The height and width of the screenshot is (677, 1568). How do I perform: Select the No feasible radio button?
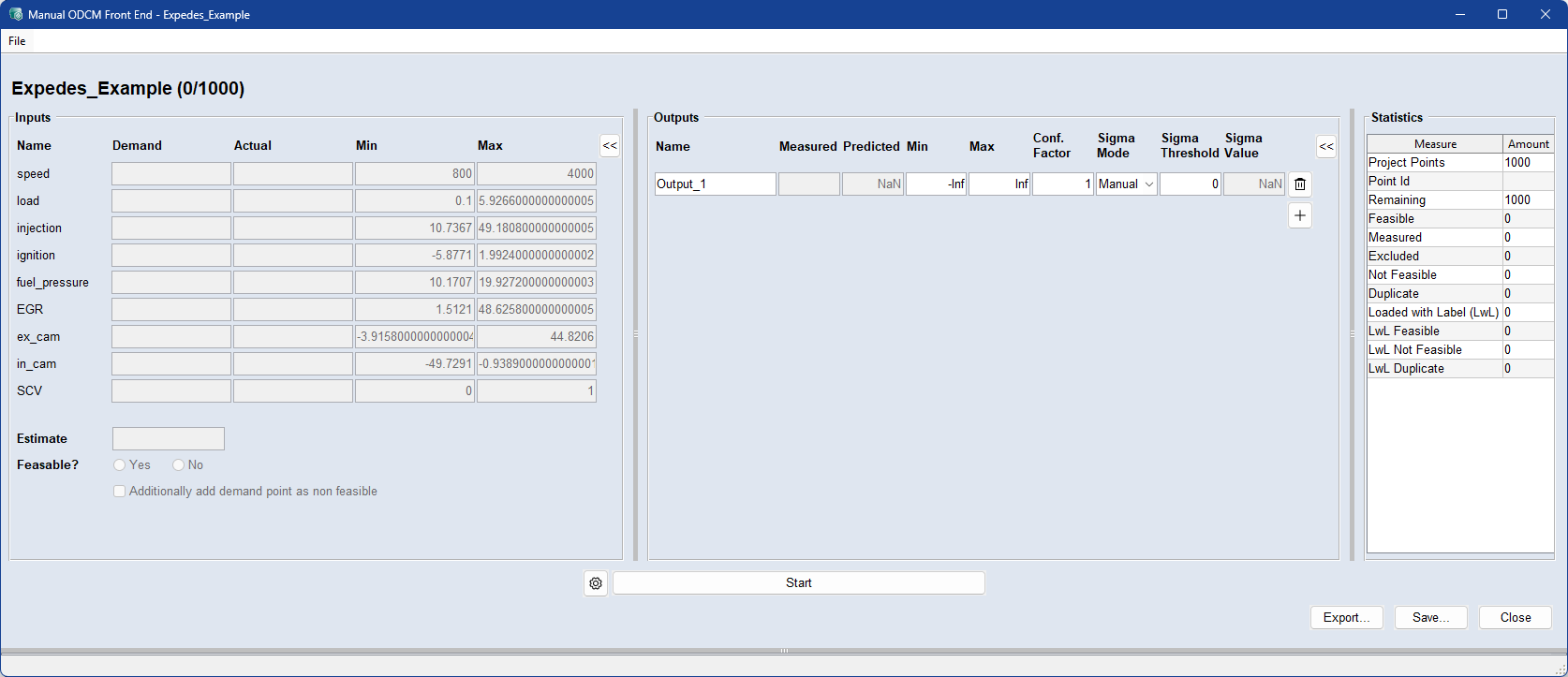[x=178, y=464]
